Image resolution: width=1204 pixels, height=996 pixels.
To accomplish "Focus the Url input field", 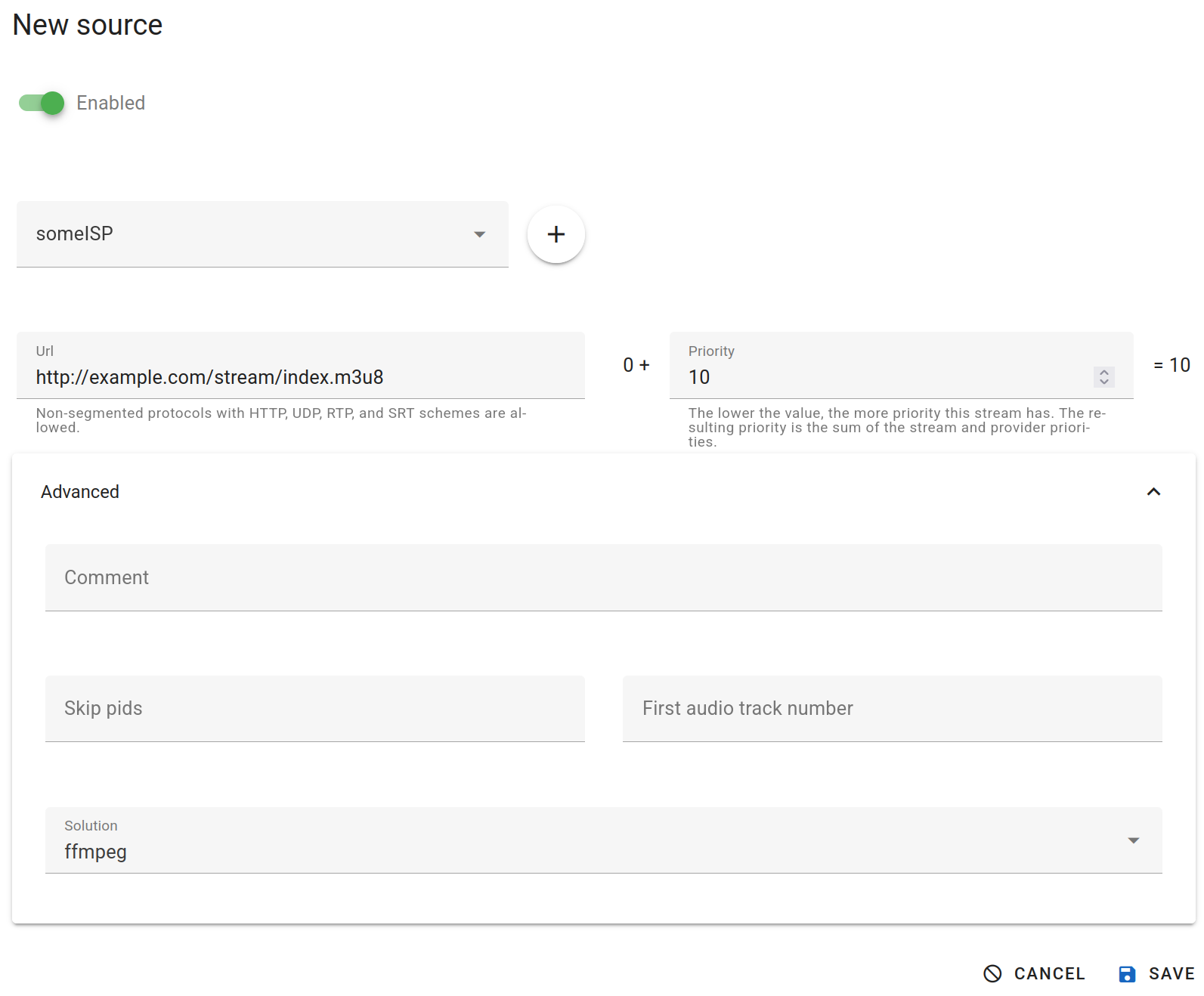I will tap(300, 377).
